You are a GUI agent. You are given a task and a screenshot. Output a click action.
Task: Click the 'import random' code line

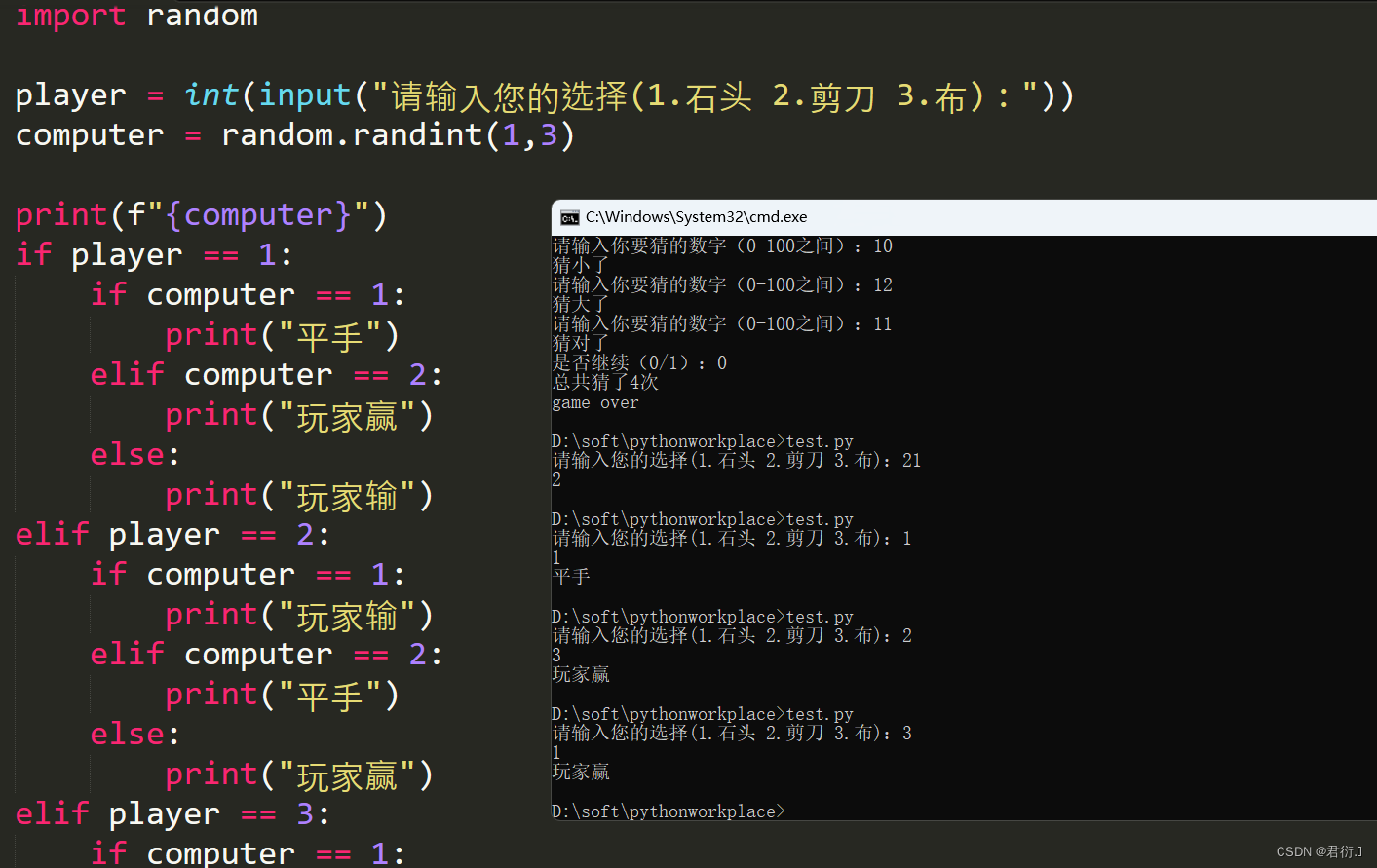click(137, 16)
